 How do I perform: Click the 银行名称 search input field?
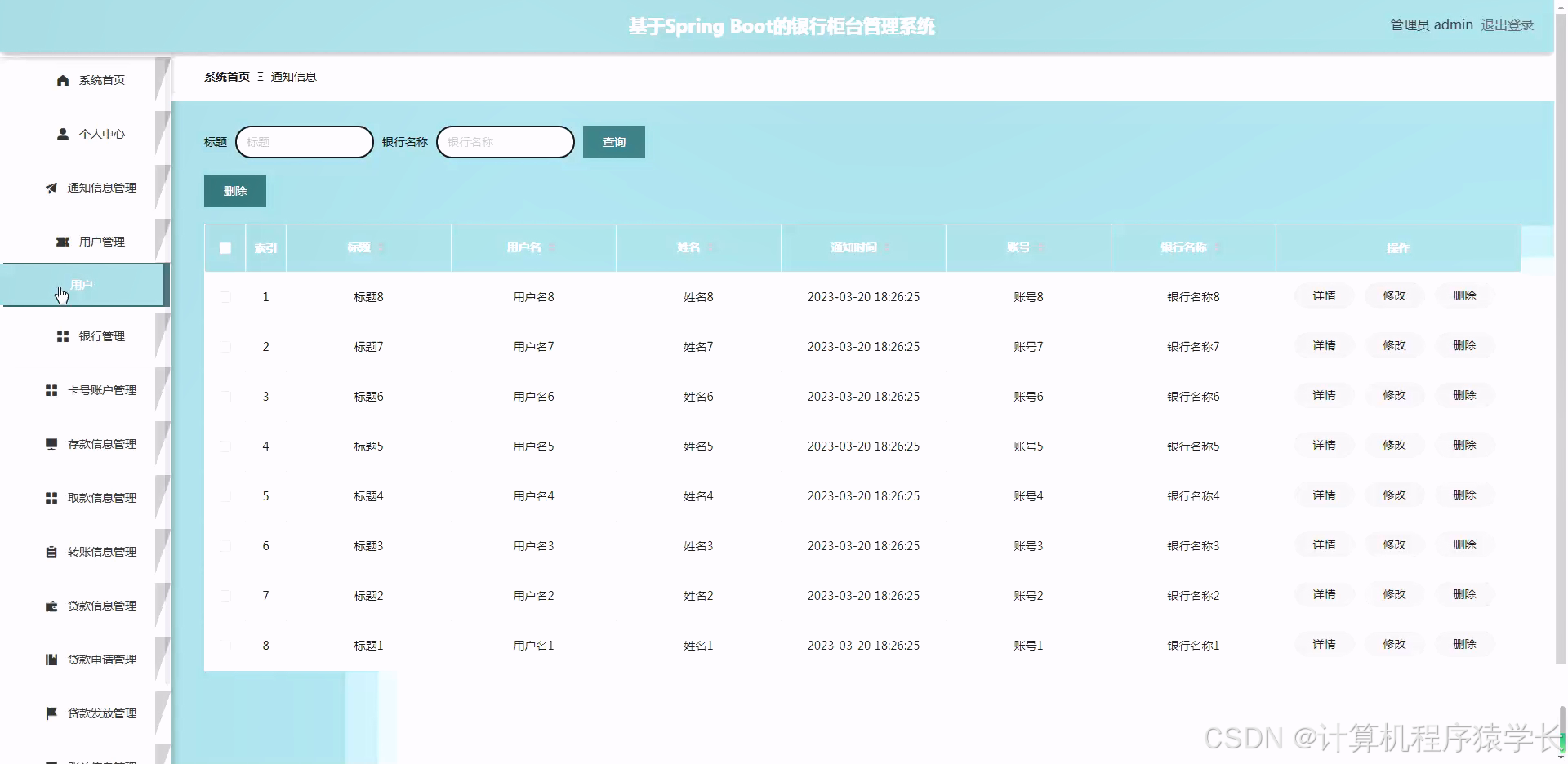(506, 142)
